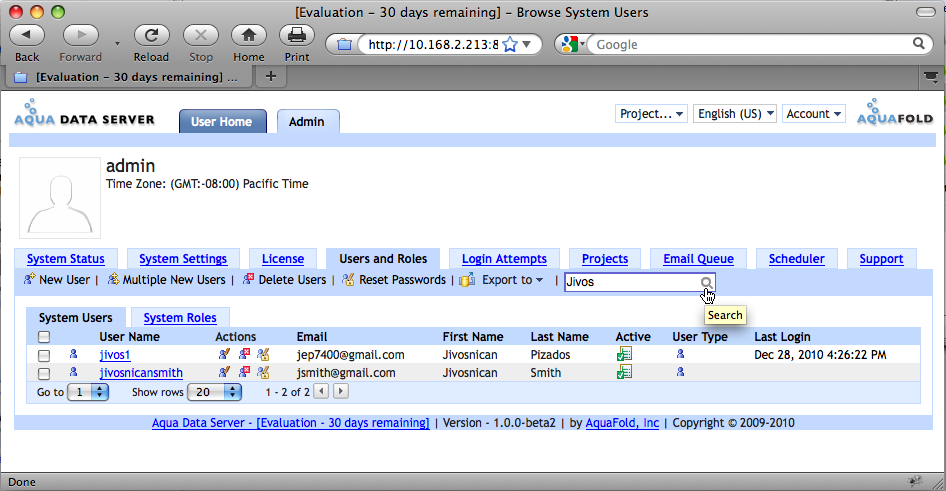Open Google search engine selector dropdown
946x491 pixels.
click(x=573, y=44)
